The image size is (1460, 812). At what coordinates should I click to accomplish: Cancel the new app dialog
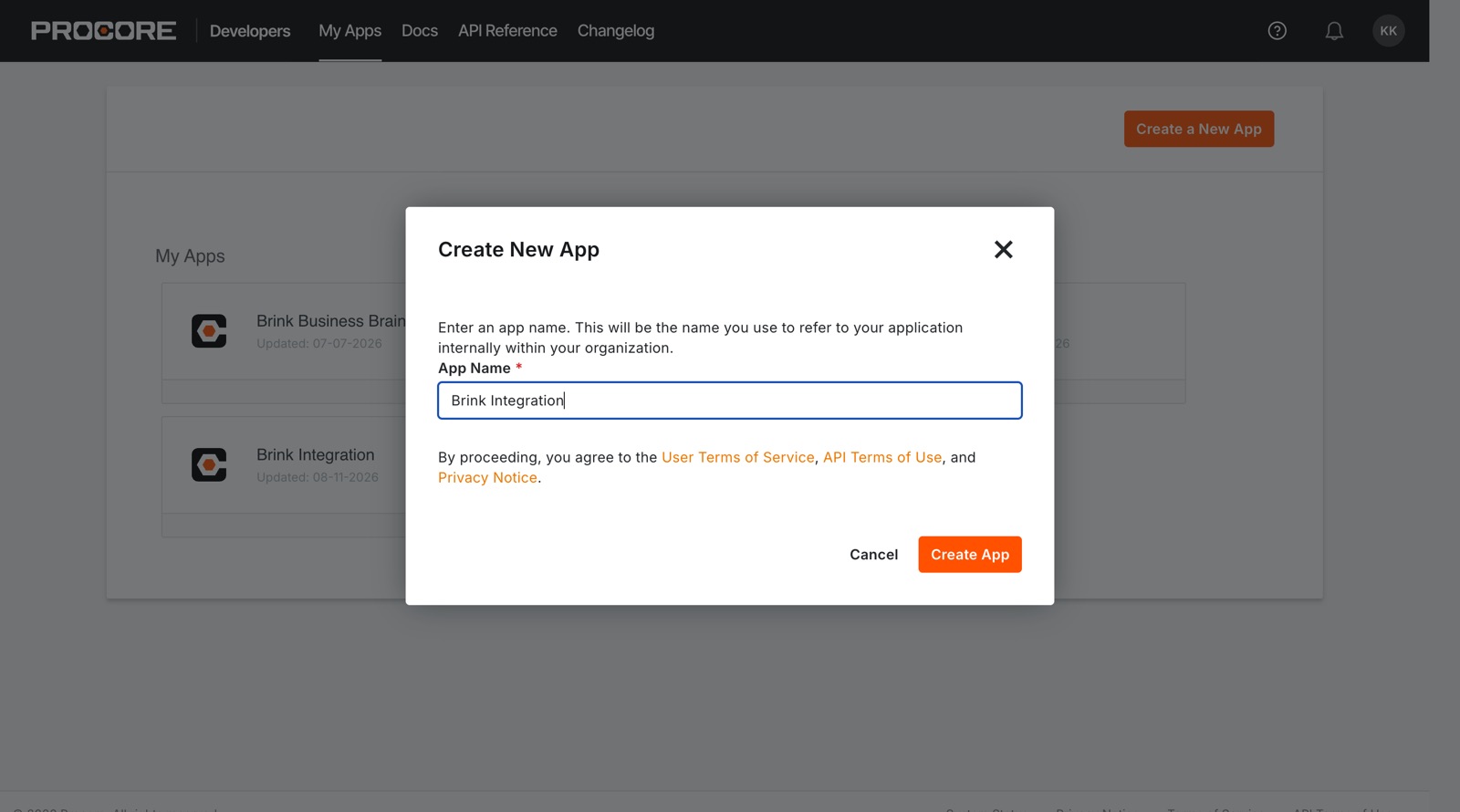[873, 555]
